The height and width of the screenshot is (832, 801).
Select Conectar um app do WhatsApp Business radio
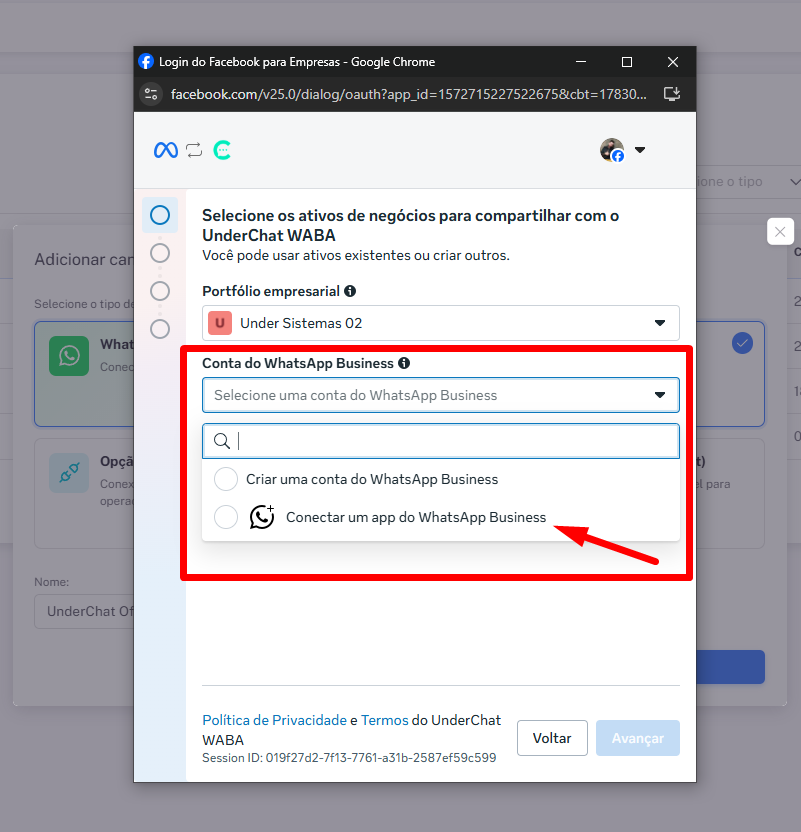click(226, 517)
